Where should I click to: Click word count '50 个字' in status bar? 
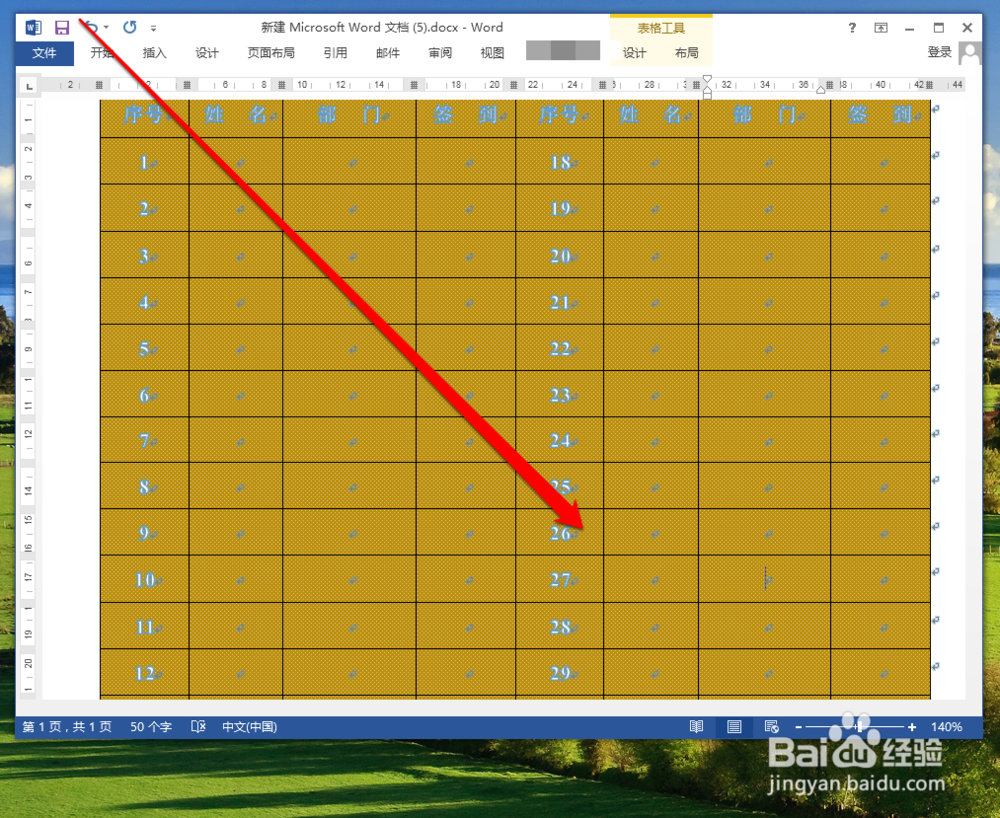tap(151, 727)
